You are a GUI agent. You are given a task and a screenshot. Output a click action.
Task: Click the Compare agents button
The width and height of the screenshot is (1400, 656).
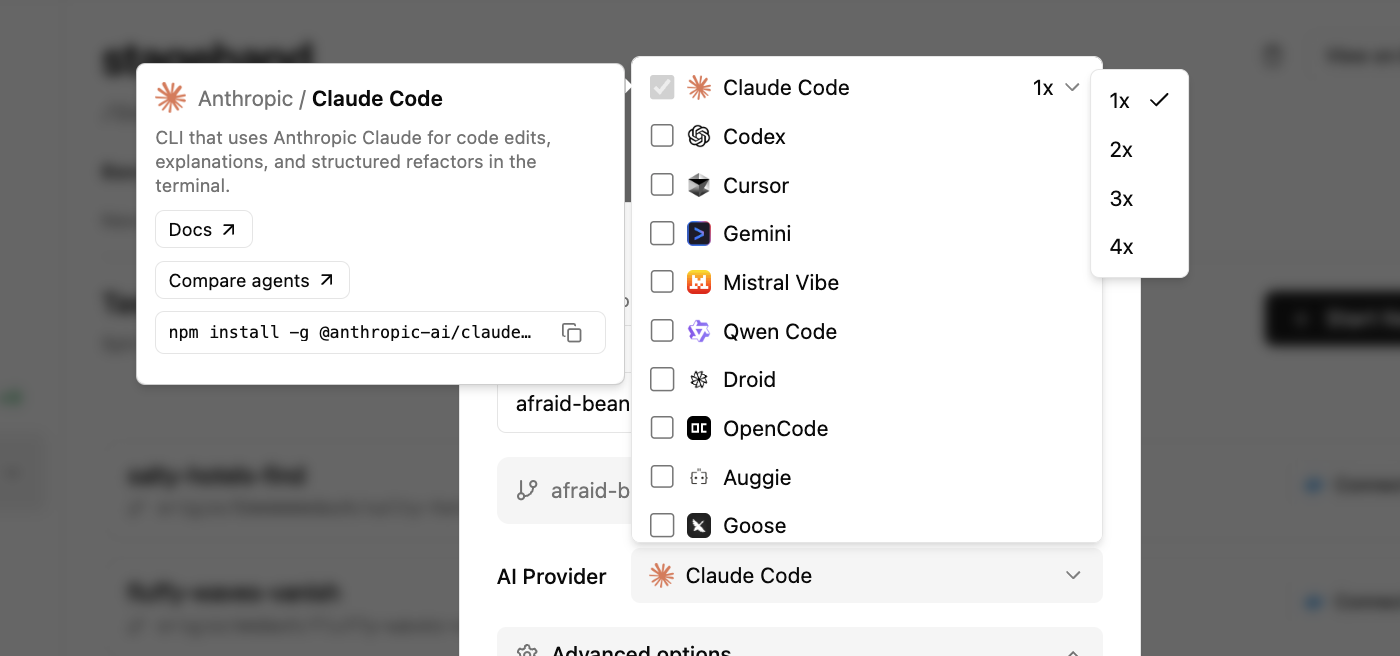click(x=252, y=281)
